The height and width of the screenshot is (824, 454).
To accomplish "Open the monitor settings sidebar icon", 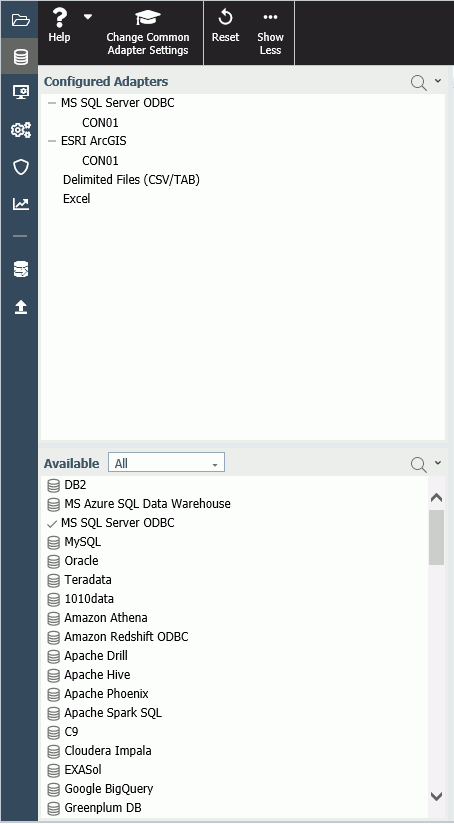I will (x=20, y=92).
